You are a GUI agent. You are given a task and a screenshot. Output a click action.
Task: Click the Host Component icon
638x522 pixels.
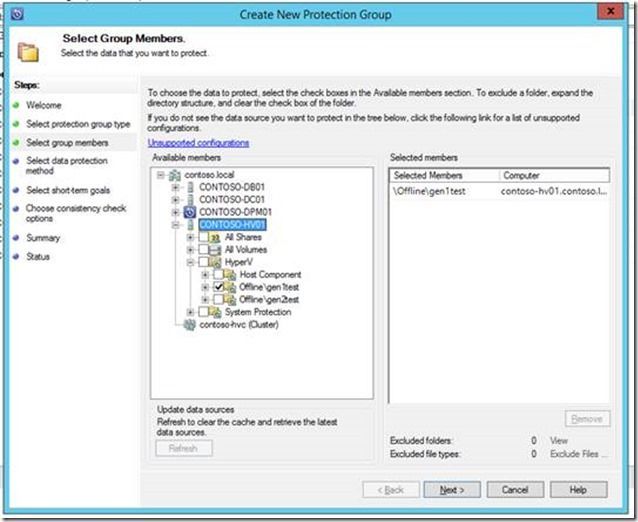click(x=230, y=275)
